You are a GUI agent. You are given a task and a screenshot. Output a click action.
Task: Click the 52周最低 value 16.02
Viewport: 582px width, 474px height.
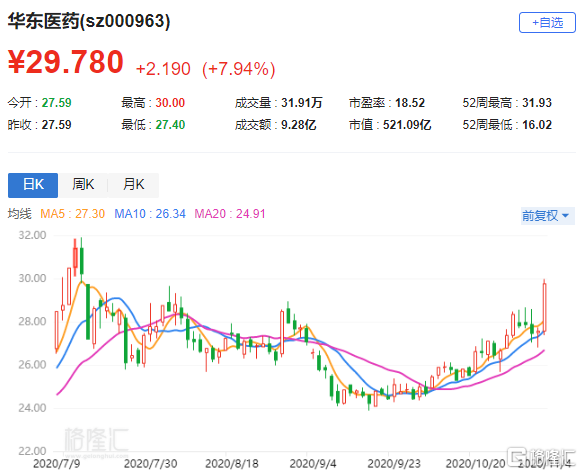[537, 125]
